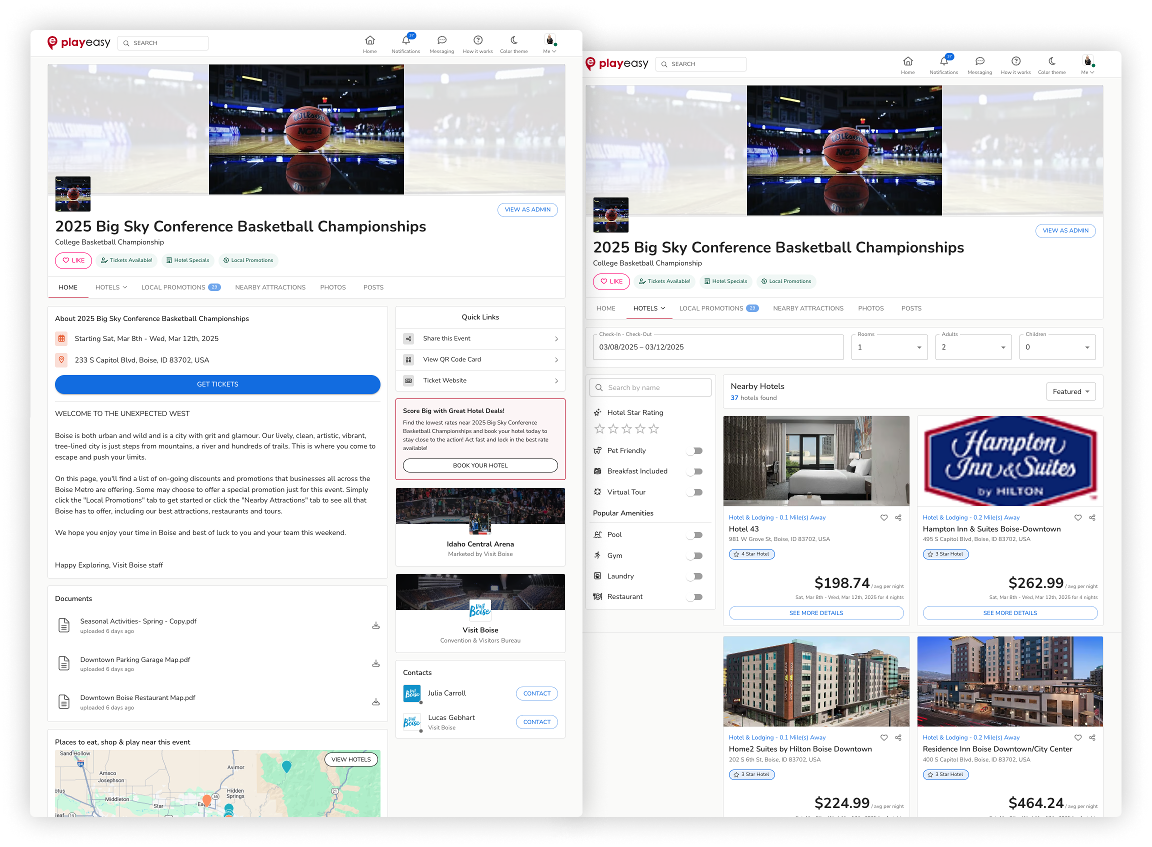Screen dimensions: 1152x847
Task: Favorite Residence Inn Boise heart icon
Action: (1078, 738)
